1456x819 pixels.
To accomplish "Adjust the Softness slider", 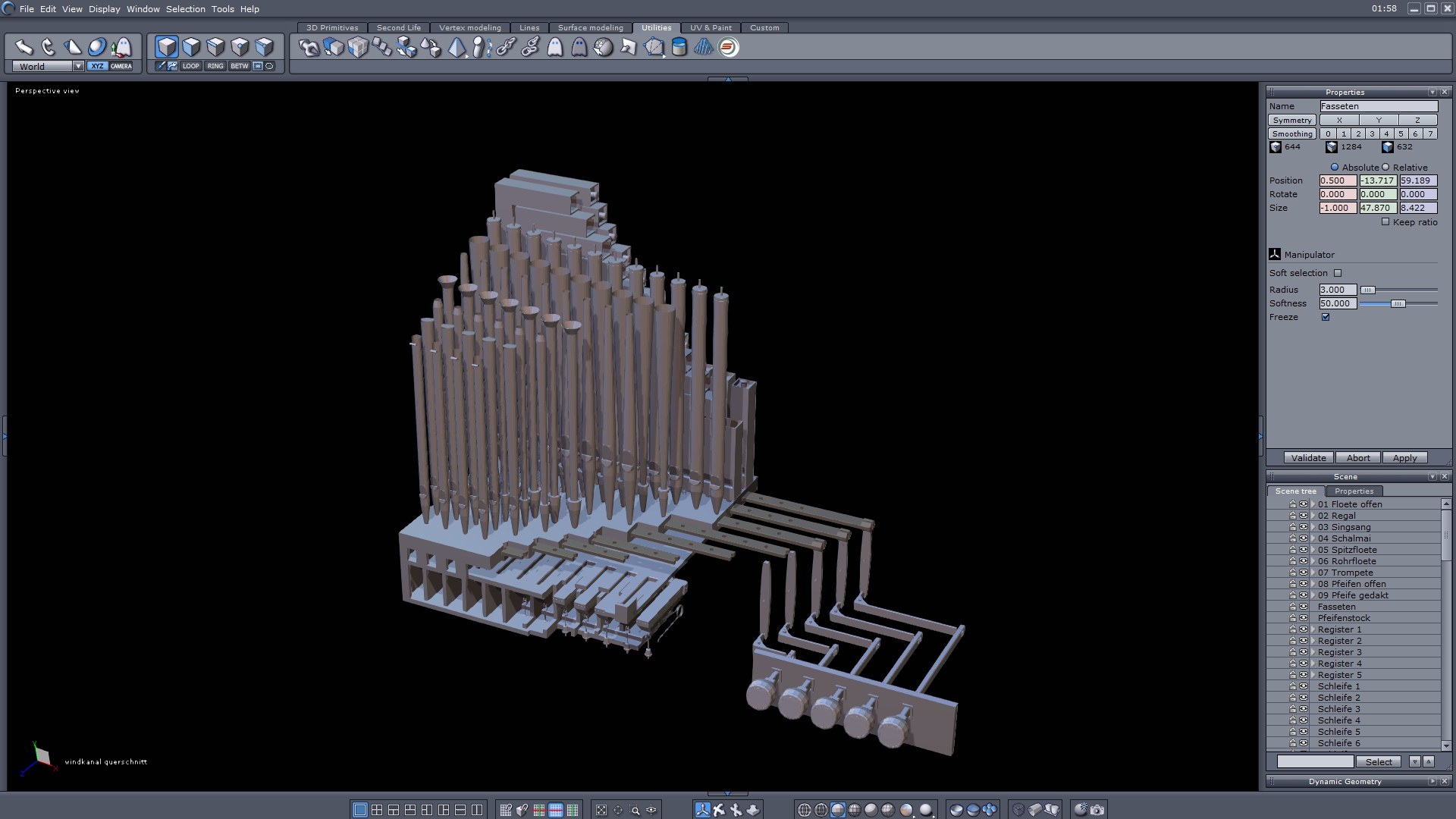I will [x=1398, y=303].
